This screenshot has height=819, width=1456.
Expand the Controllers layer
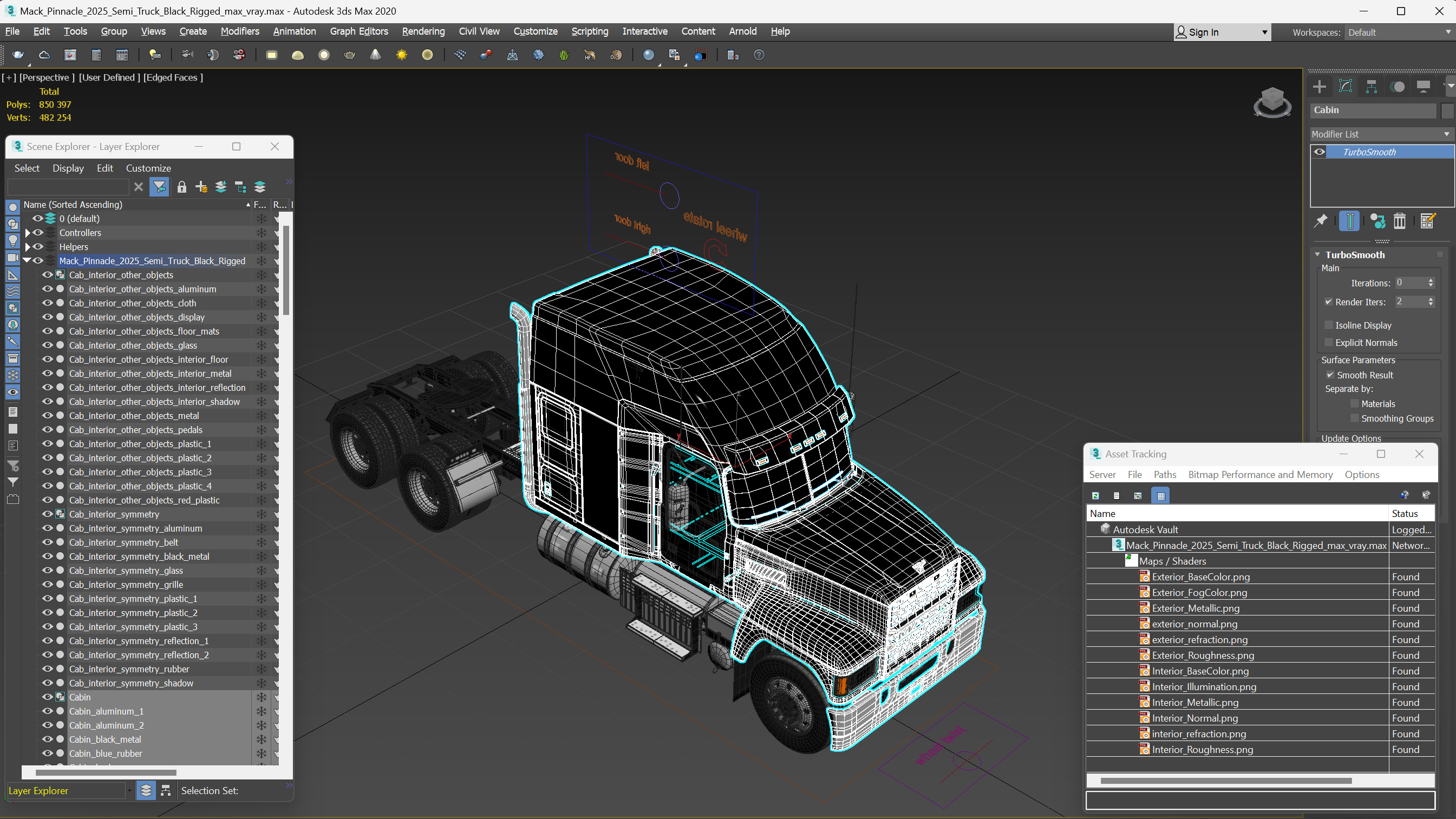(x=27, y=233)
